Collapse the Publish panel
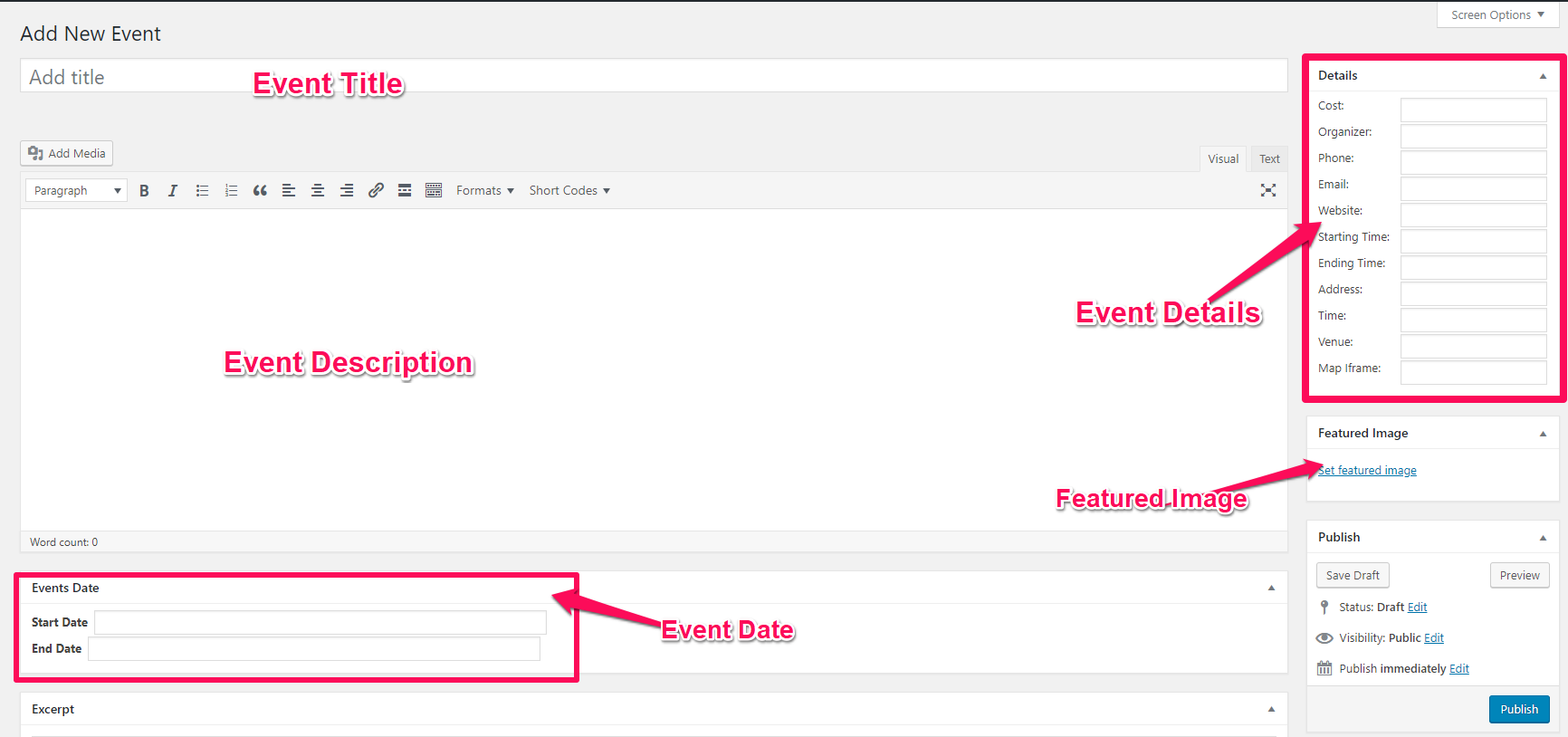Image resolution: width=1568 pixels, height=737 pixels. pos(1543,538)
